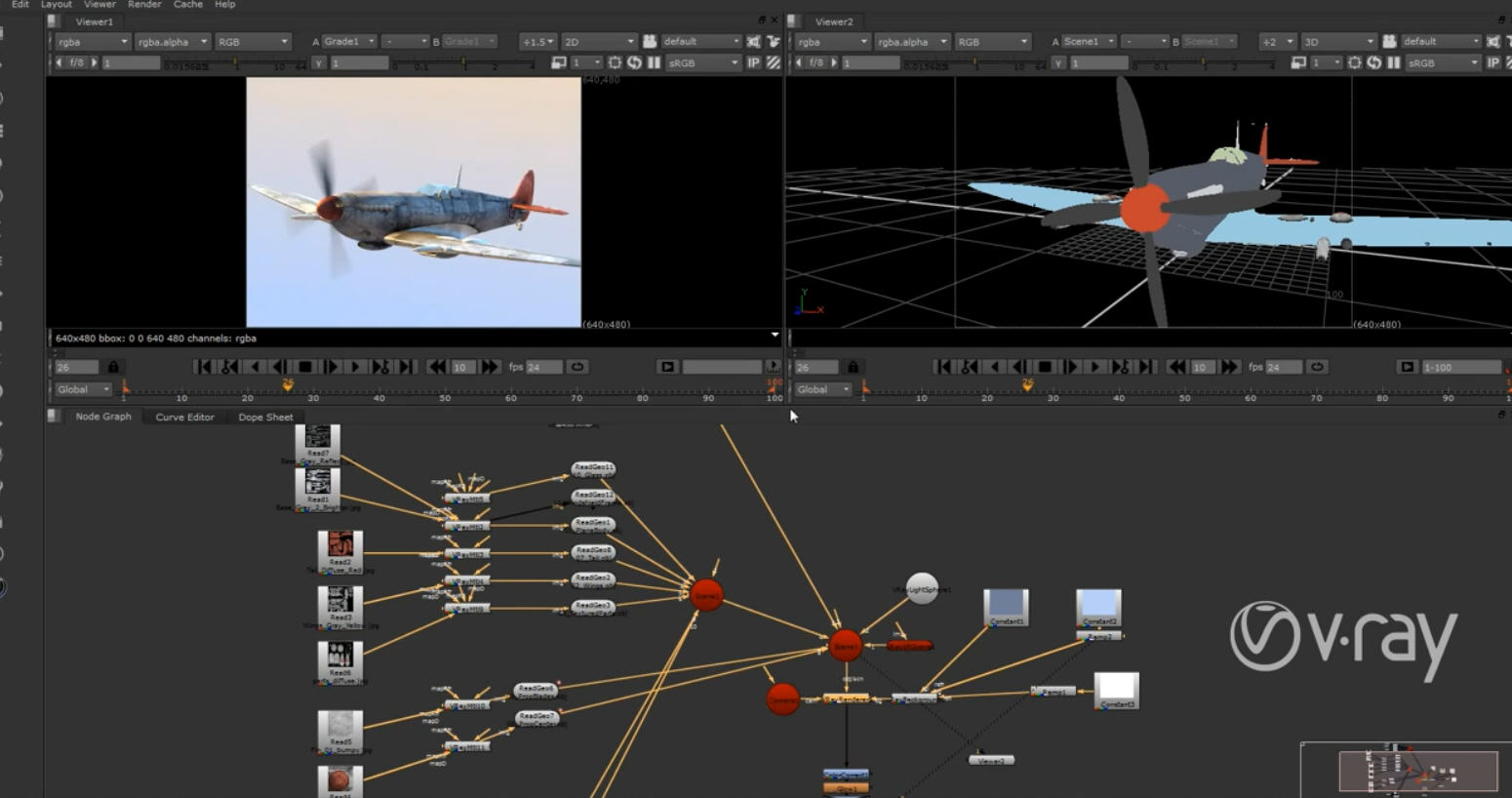1512x798 pixels.
Task: Click the striped proxy mode icon in Viewer1
Action: [772, 62]
